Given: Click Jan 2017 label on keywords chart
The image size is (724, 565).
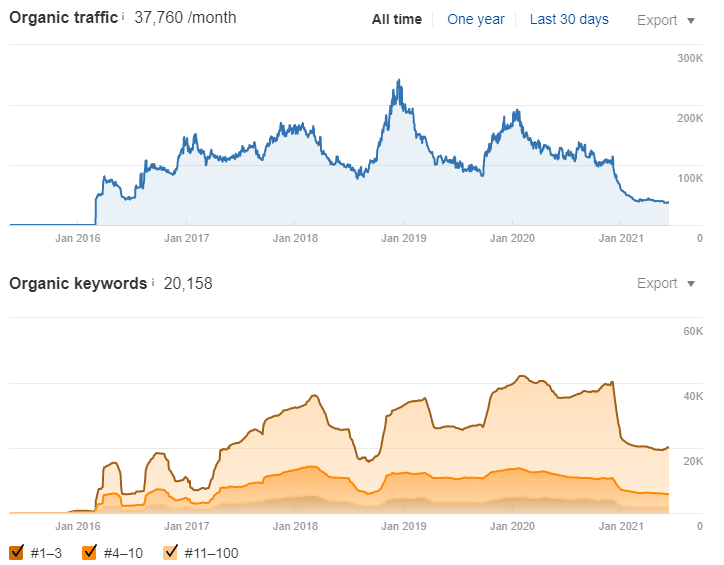Looking at the screenshot, I should click(x=187, y=526).
